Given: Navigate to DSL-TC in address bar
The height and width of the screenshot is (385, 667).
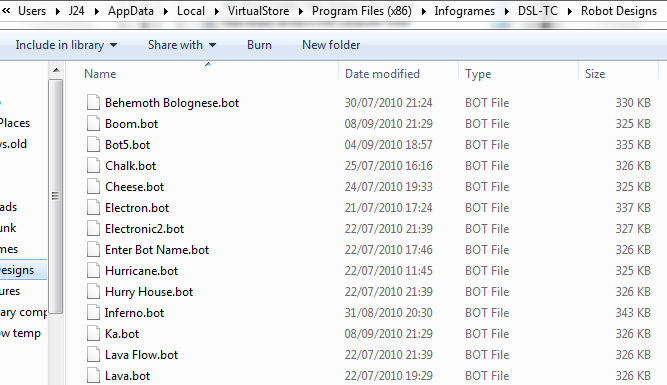Looking at the screenshot, I should [x=538, y=11].
